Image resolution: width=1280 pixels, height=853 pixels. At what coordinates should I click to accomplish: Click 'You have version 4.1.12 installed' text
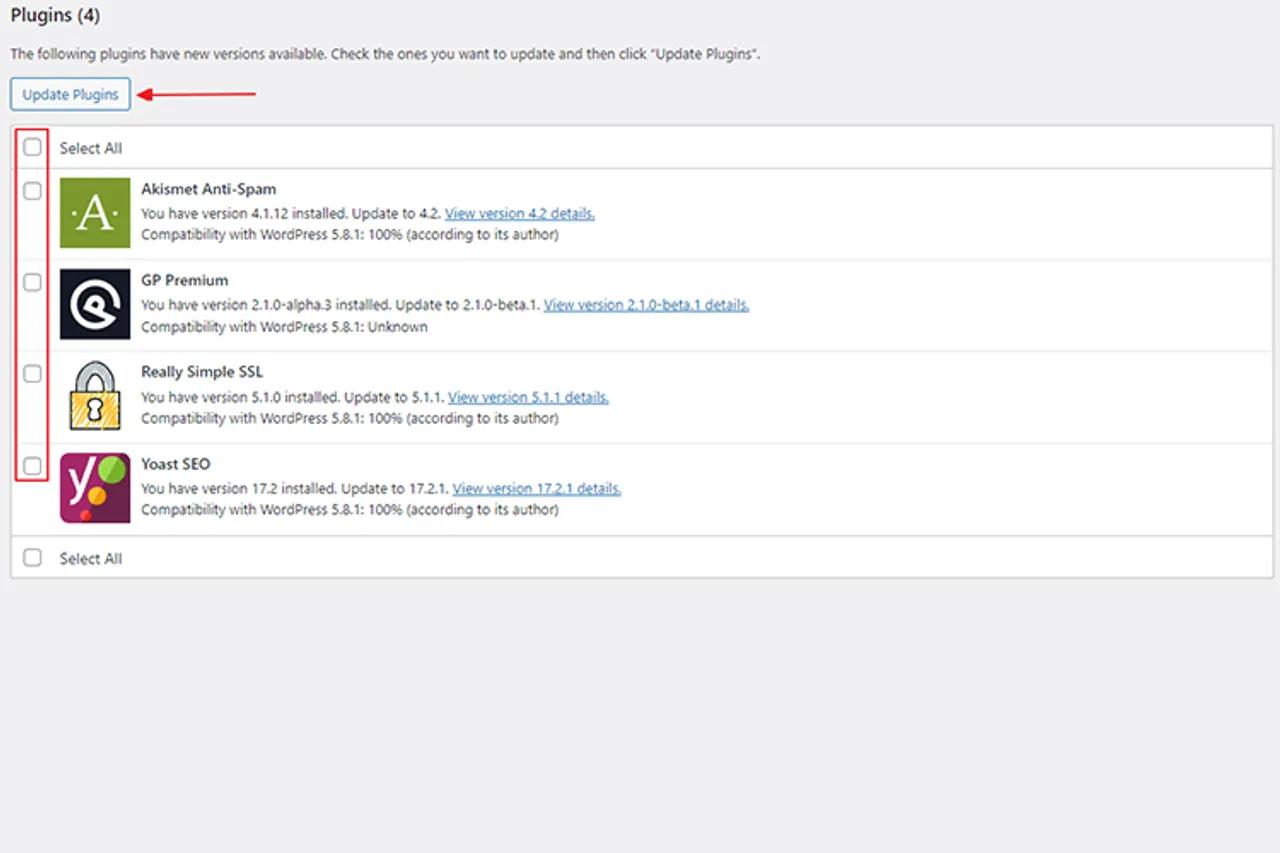(245, 213)
